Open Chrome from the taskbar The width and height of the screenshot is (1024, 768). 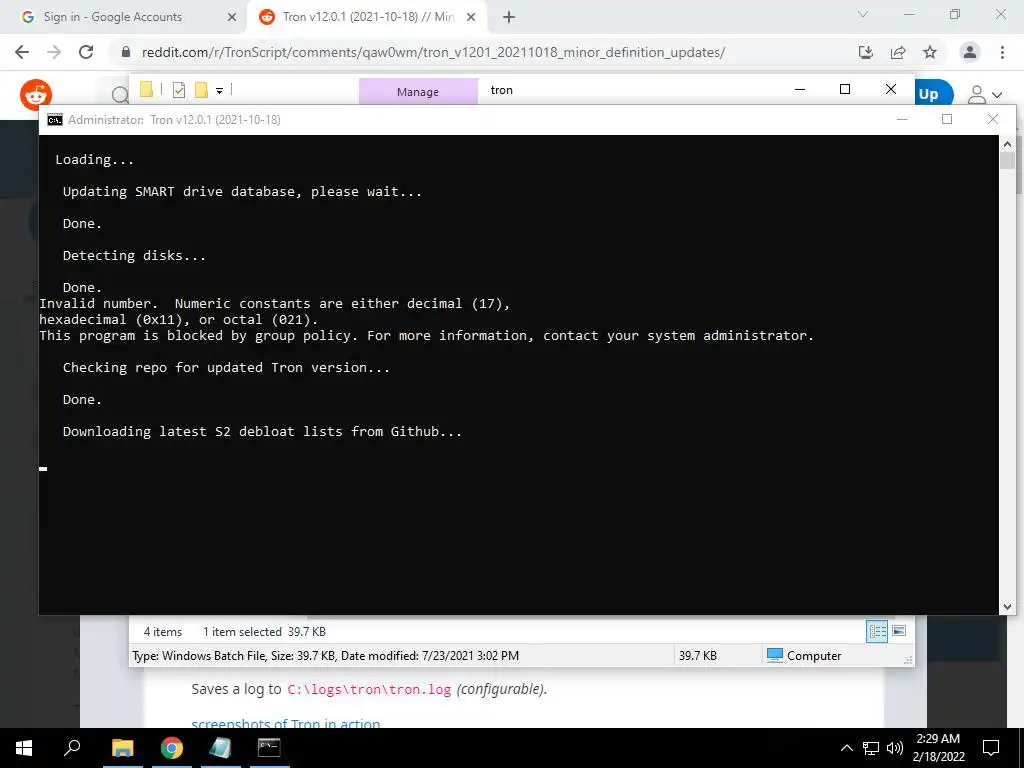click(x=171, y=748)
